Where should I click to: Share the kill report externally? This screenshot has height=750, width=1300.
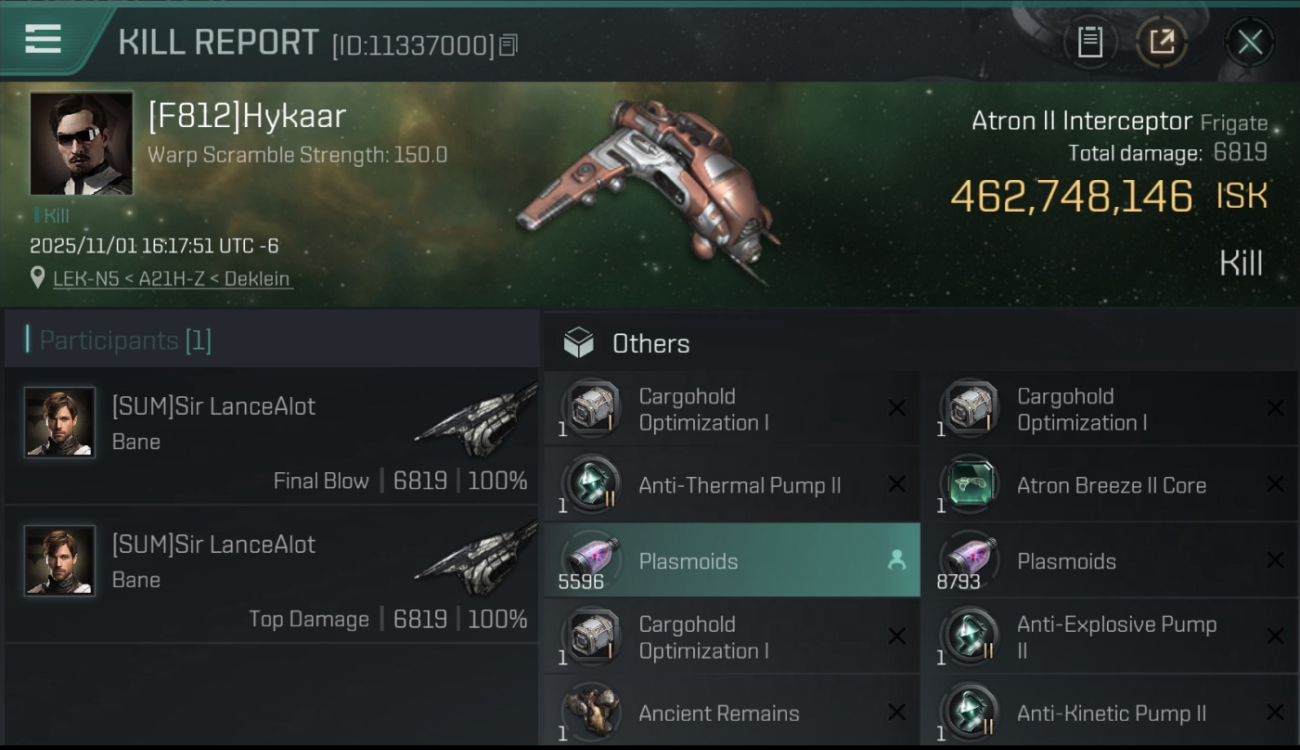1161,42
